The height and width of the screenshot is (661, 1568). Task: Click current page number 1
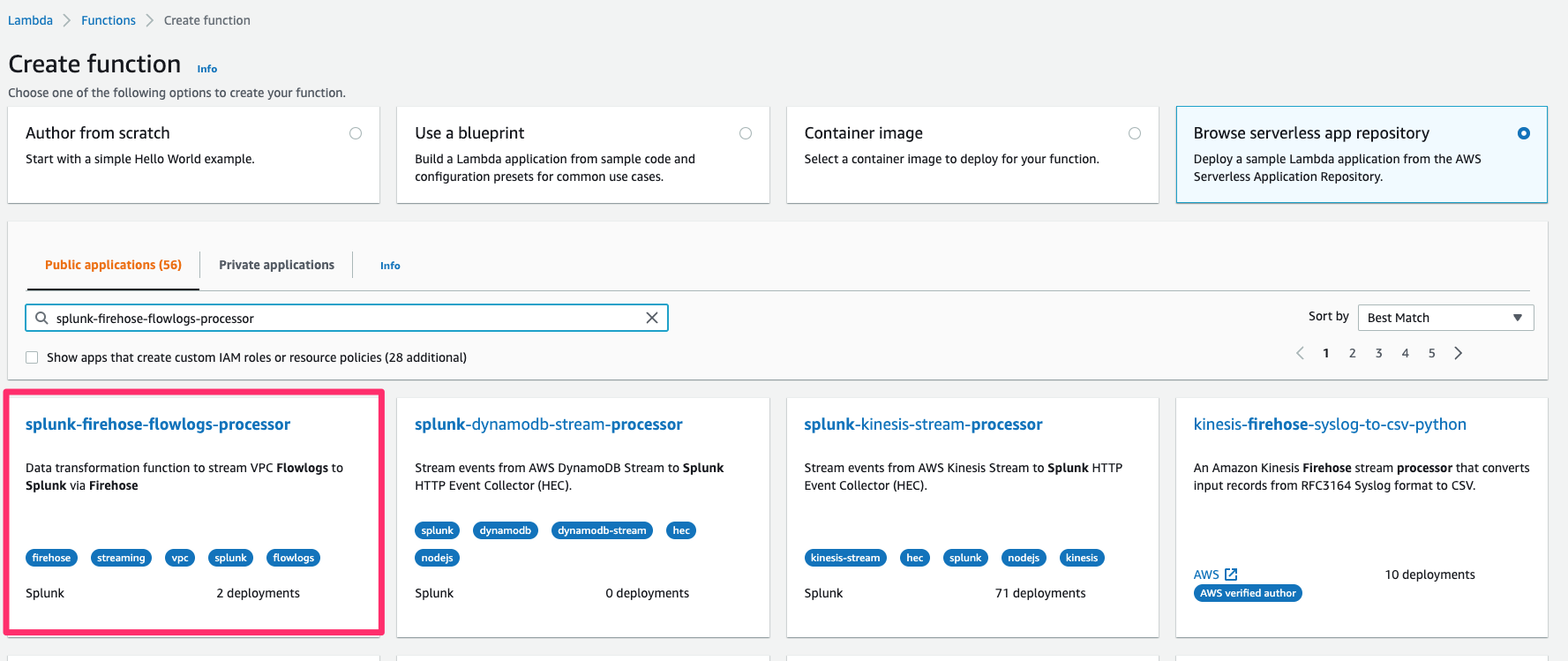[1326, 353]
